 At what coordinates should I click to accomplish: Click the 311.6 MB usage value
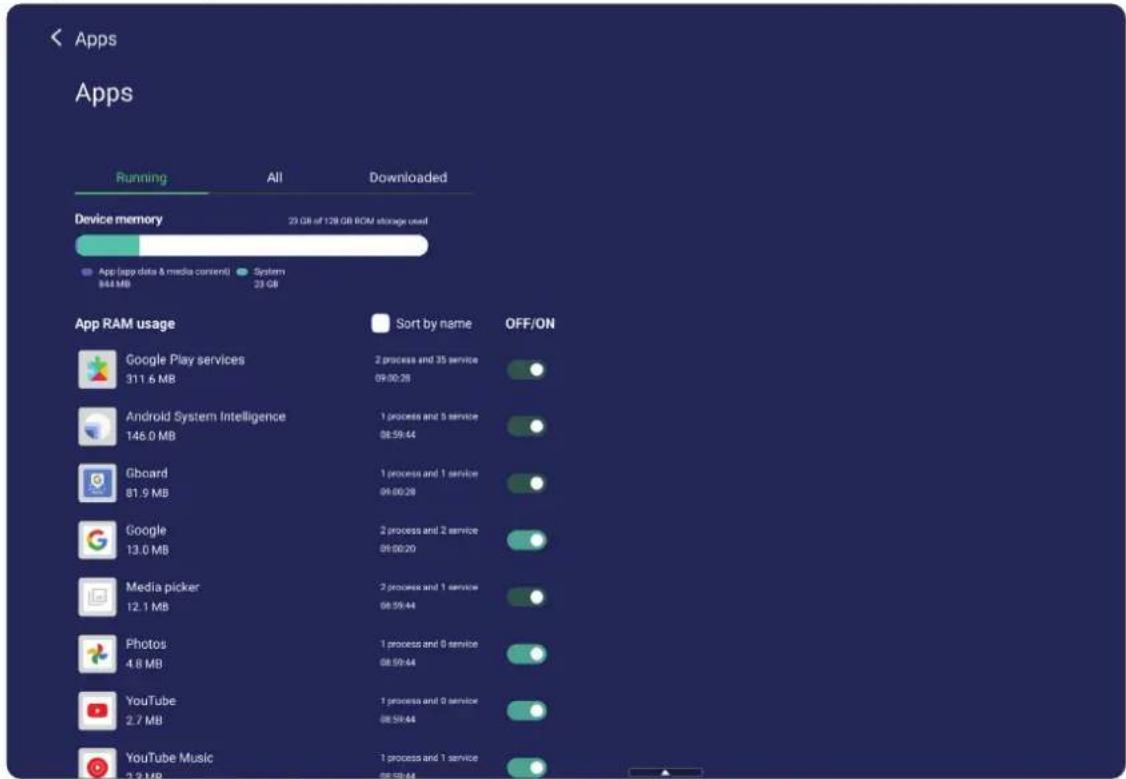pos(150,379)
